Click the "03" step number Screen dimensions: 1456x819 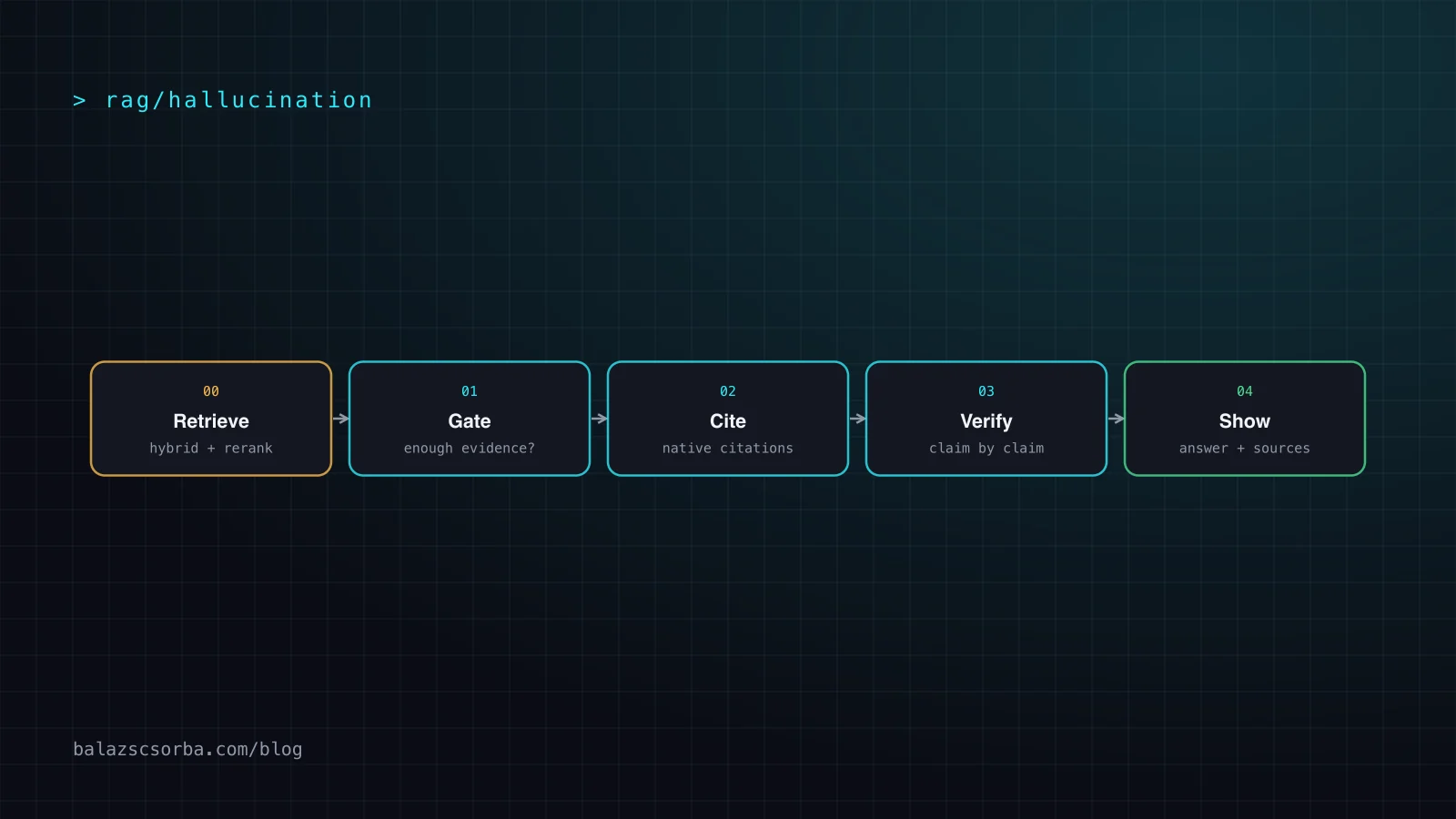[x=986, y=391]
